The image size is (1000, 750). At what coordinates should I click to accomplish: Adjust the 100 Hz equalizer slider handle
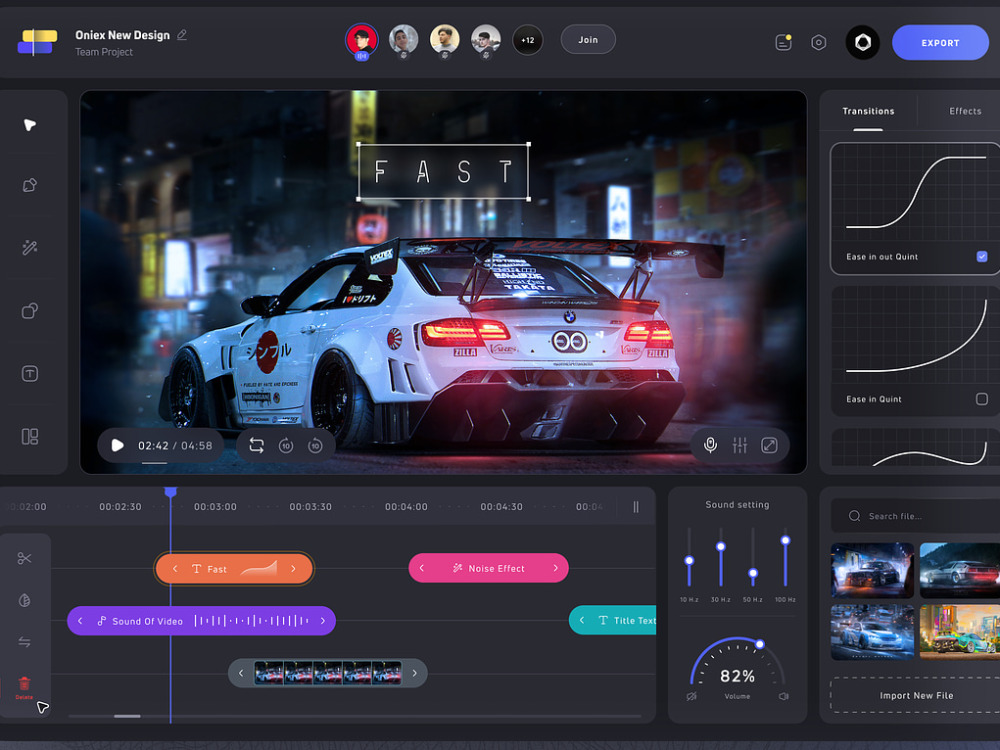click(786, 540)
